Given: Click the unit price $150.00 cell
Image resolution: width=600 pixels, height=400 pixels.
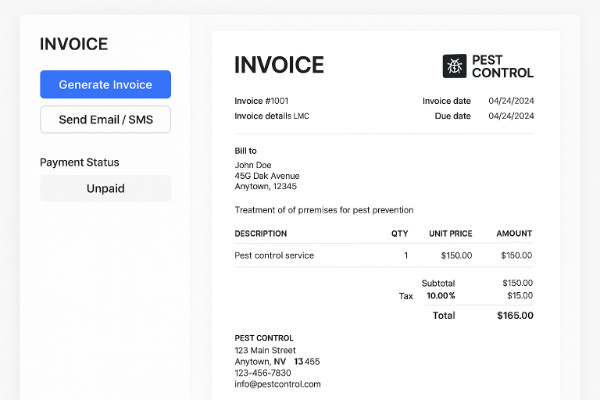Looking at the screenshot, I should tap(457, 255).
